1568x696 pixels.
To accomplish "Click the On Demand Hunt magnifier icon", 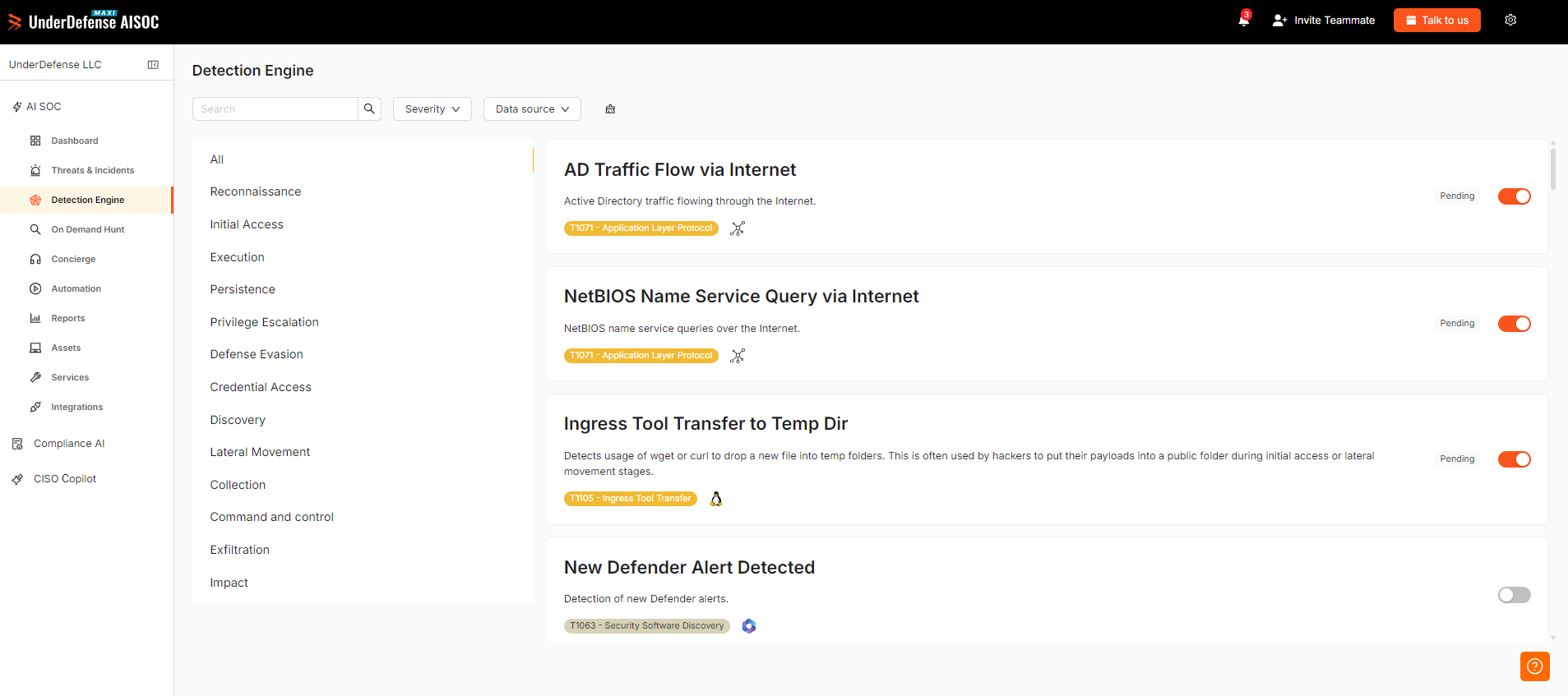I will coord(35,229).
